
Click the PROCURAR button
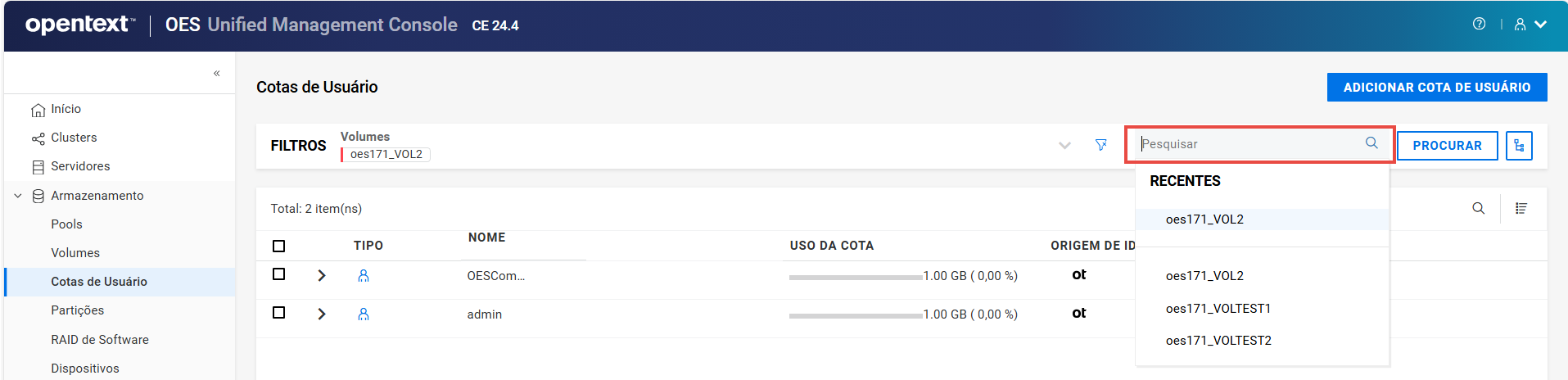click(x=1447, y=146)
